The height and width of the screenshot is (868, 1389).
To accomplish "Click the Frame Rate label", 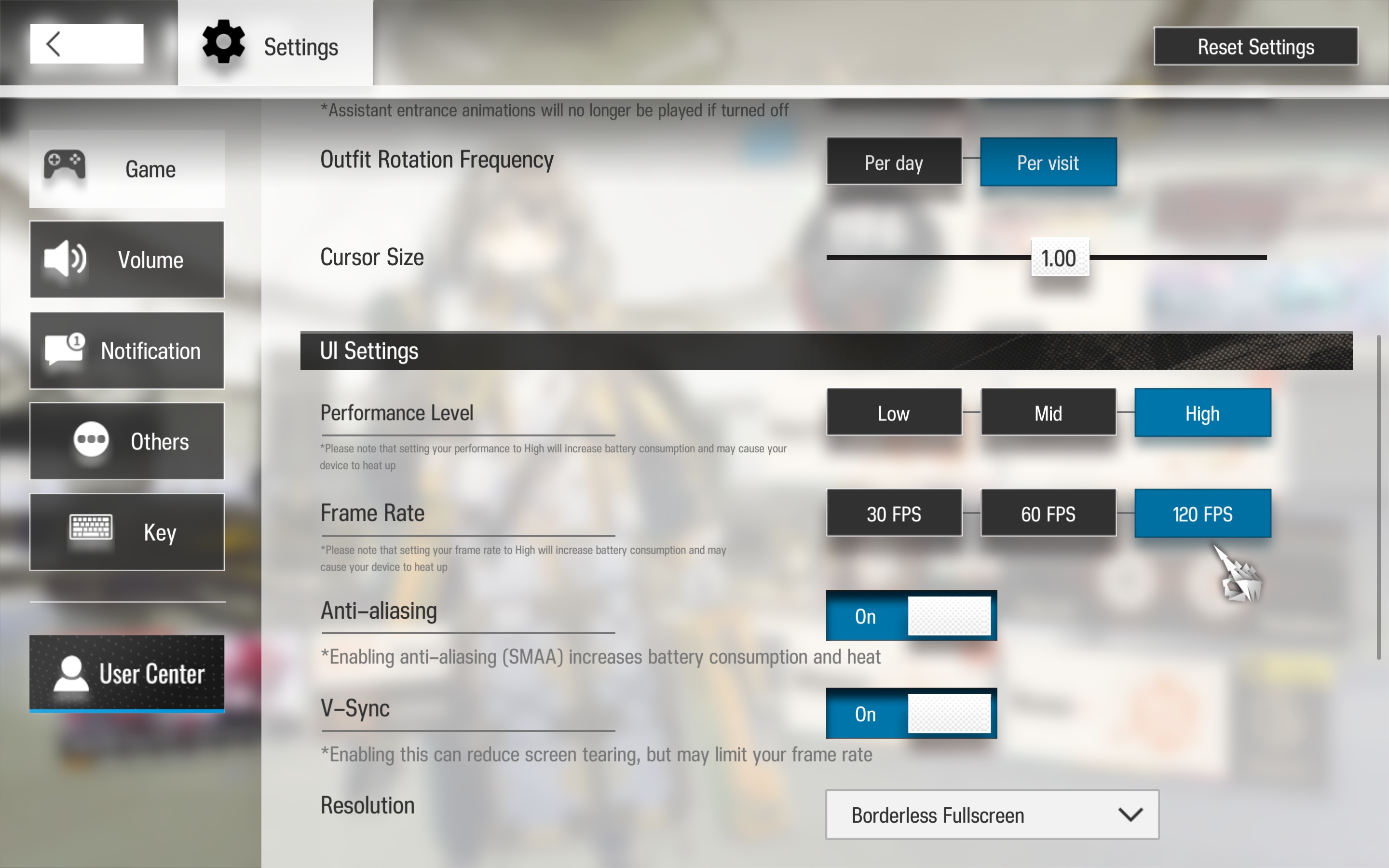I will pos(372,513).
